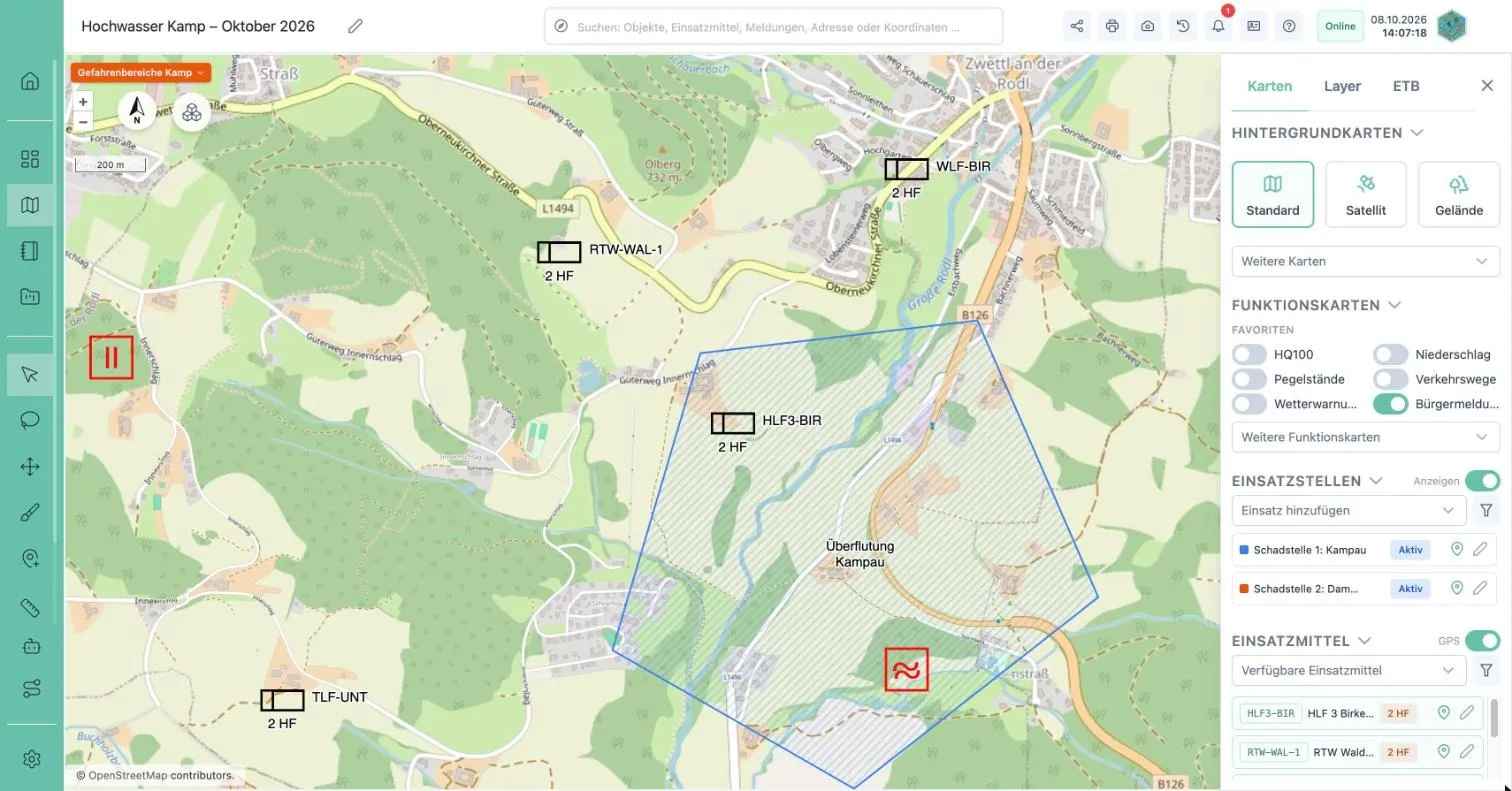
Task: Activate the move/pan tool
Action: pyautogui.click(x=30, y=466)
